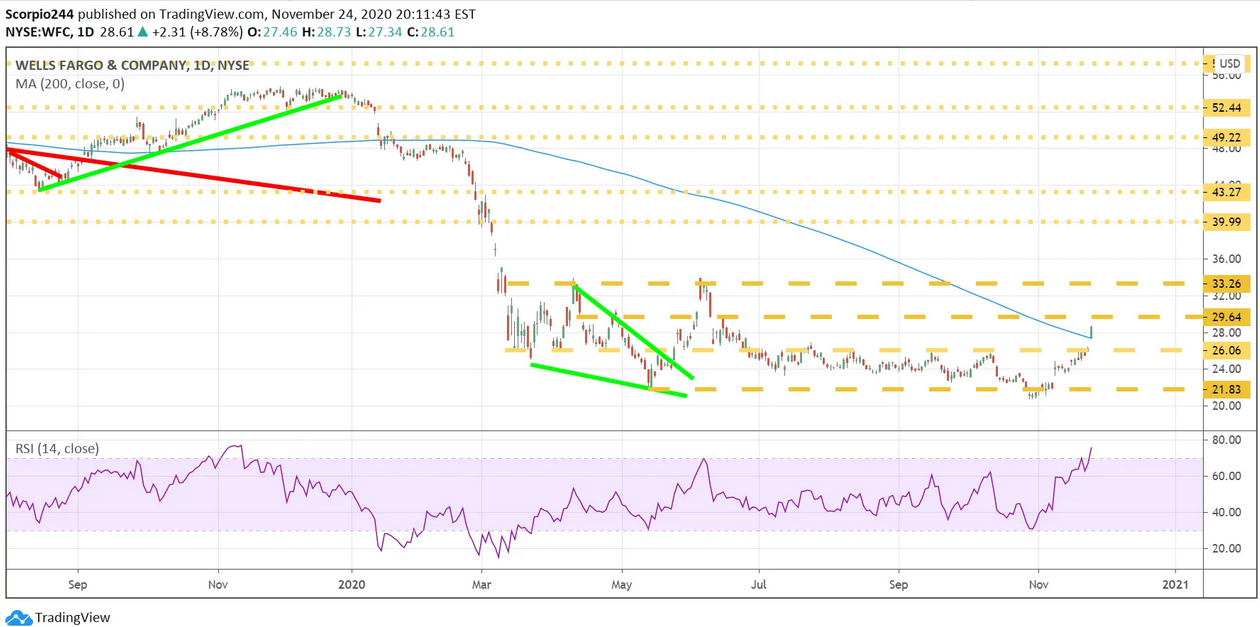Image resolution: width=1260 pixels, height=627 pixels.
Task: Click the 29.64 price level label
Action: 1226,317
